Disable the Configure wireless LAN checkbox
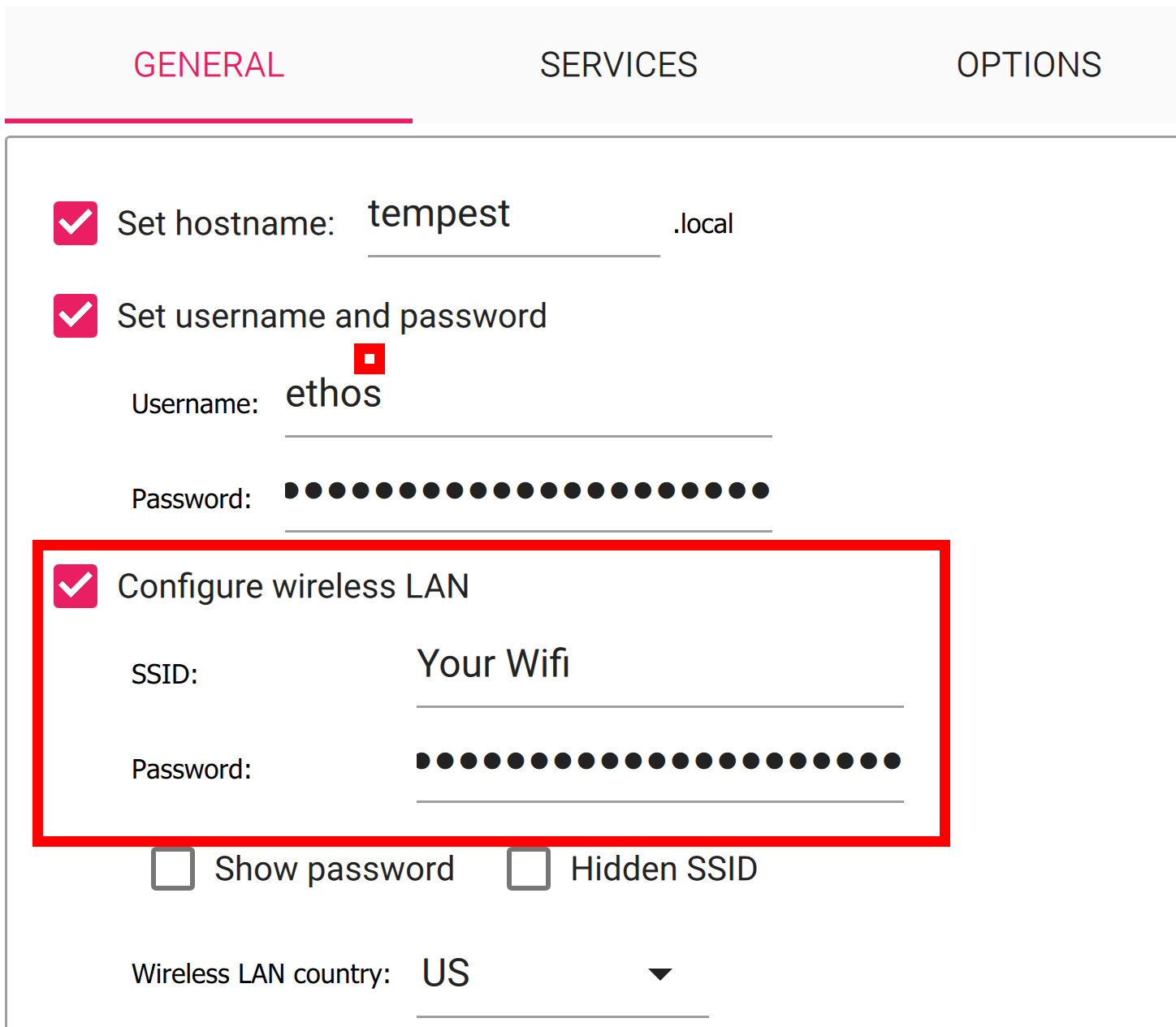1176x1027 pixels. coord(76,586)
